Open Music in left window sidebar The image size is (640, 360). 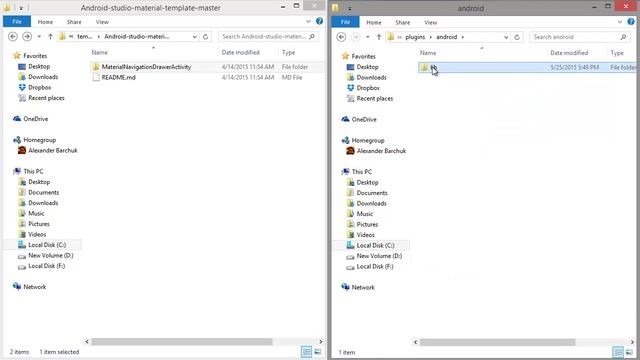[x=36, y=213]
